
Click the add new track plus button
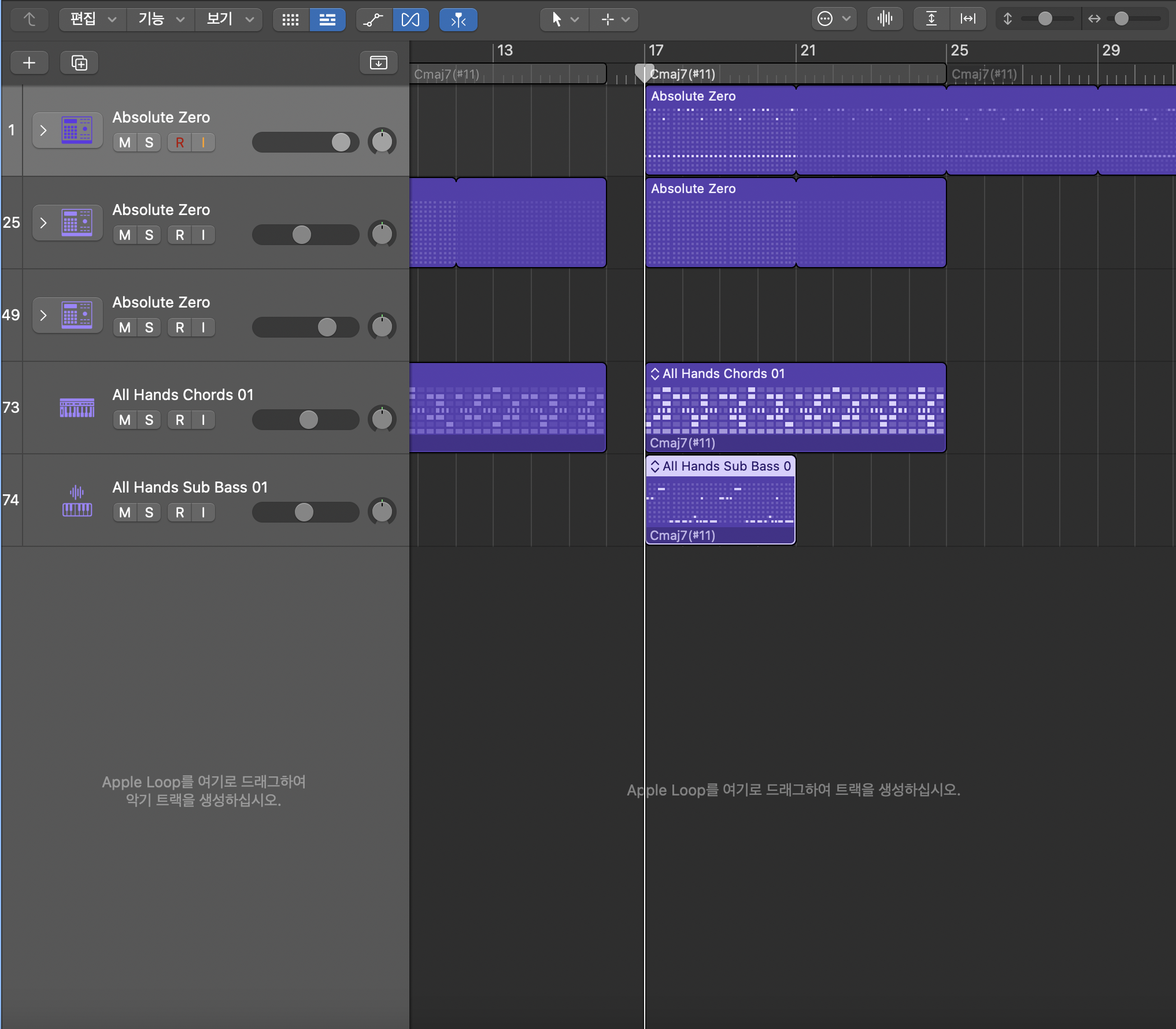pyautogui.click(x=29, y=62)
